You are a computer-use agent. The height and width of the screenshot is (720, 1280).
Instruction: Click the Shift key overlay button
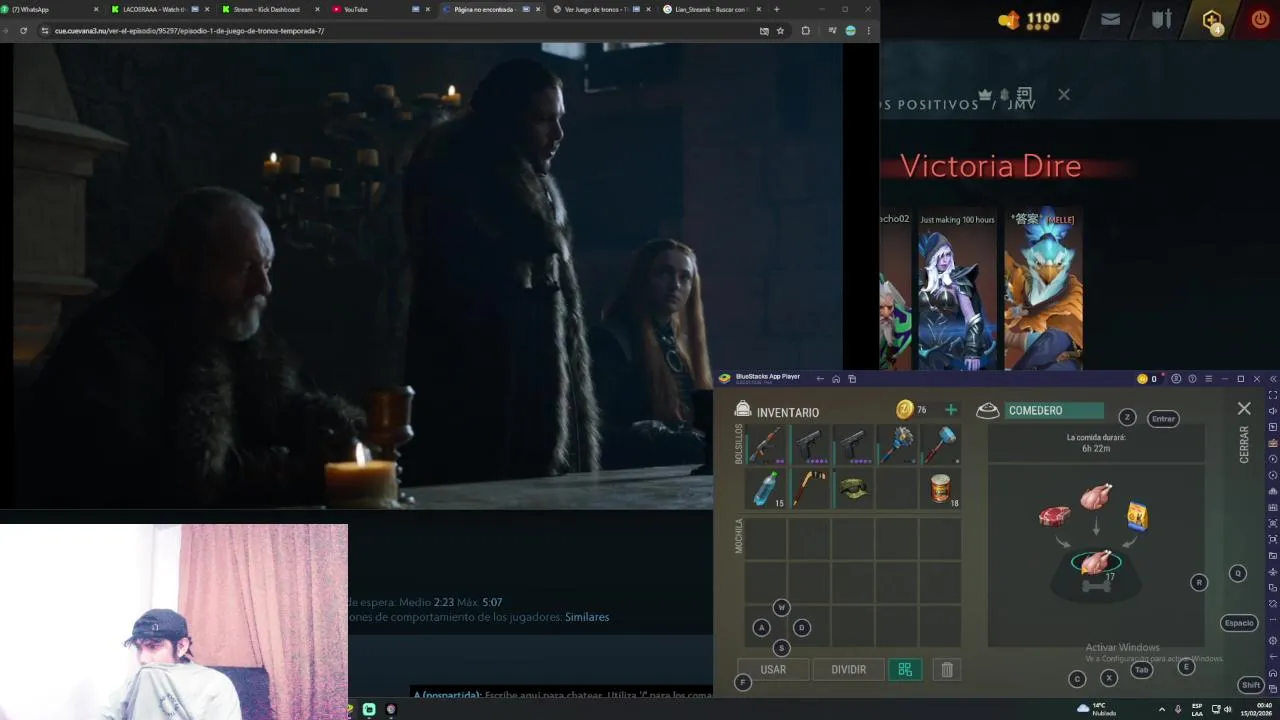coord(1251,685)
